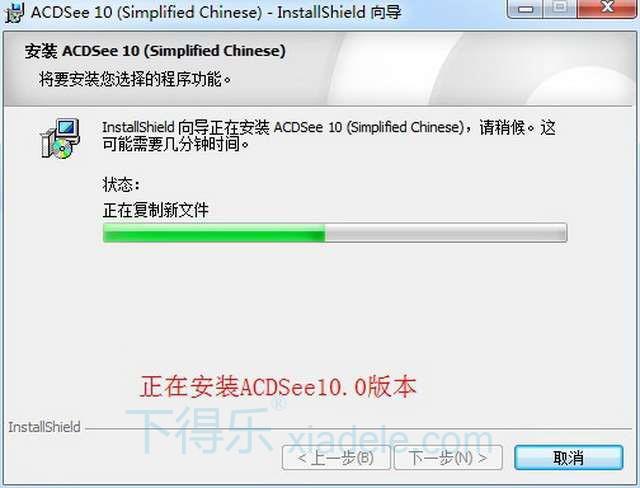The width and height of the screenshot is (640, 488).
Task: Click the 状态: label
Action: coord(122,185)
